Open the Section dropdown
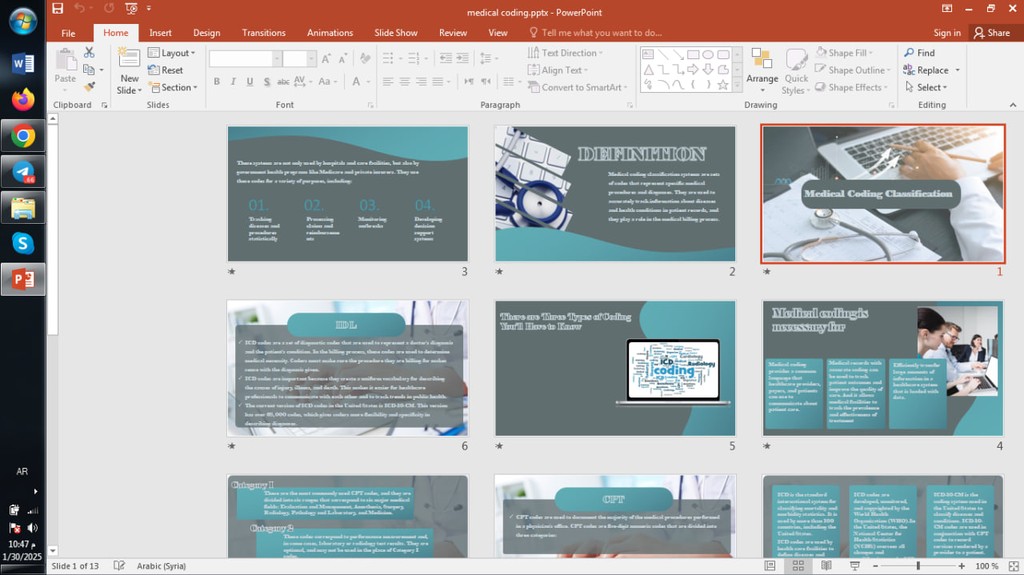The image size is (1024, 575). click(173, 88)
